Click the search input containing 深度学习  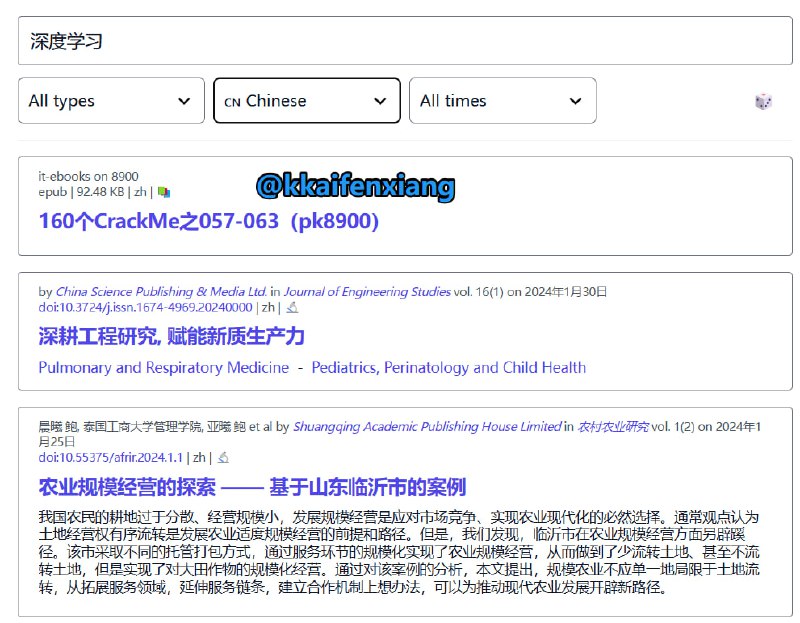pyautogui.click(x=400, y=40)
